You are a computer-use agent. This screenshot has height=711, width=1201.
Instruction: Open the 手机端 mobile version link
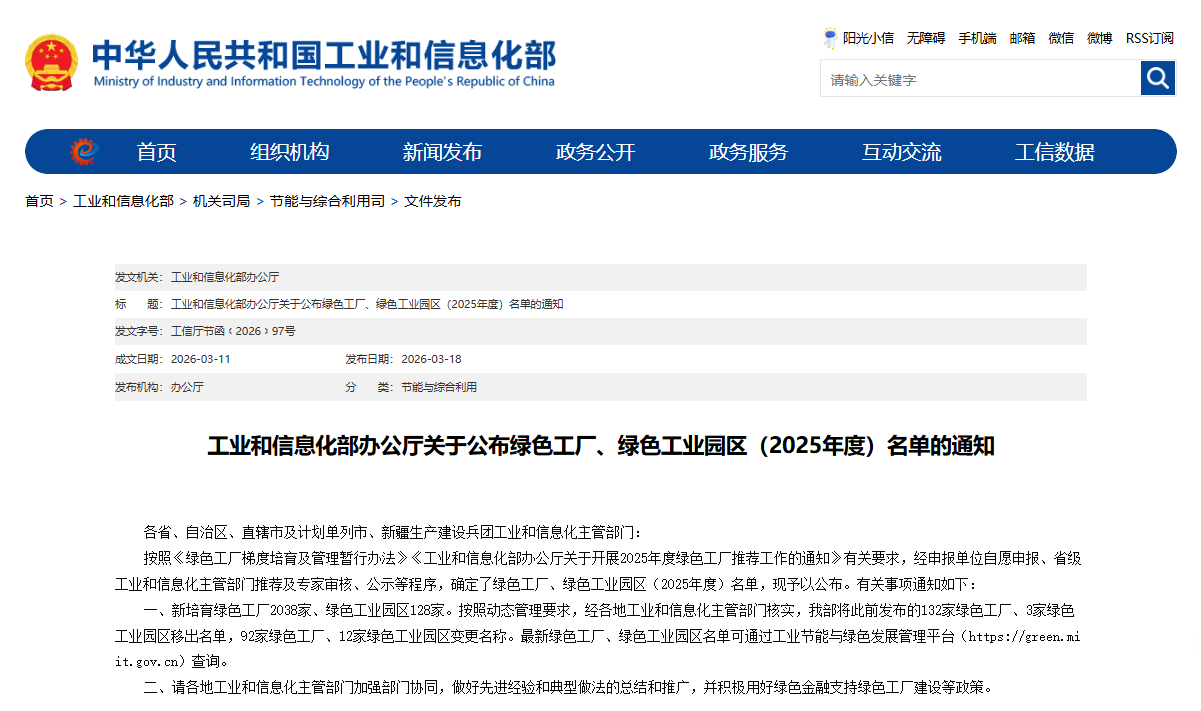(x=977, y=38)
